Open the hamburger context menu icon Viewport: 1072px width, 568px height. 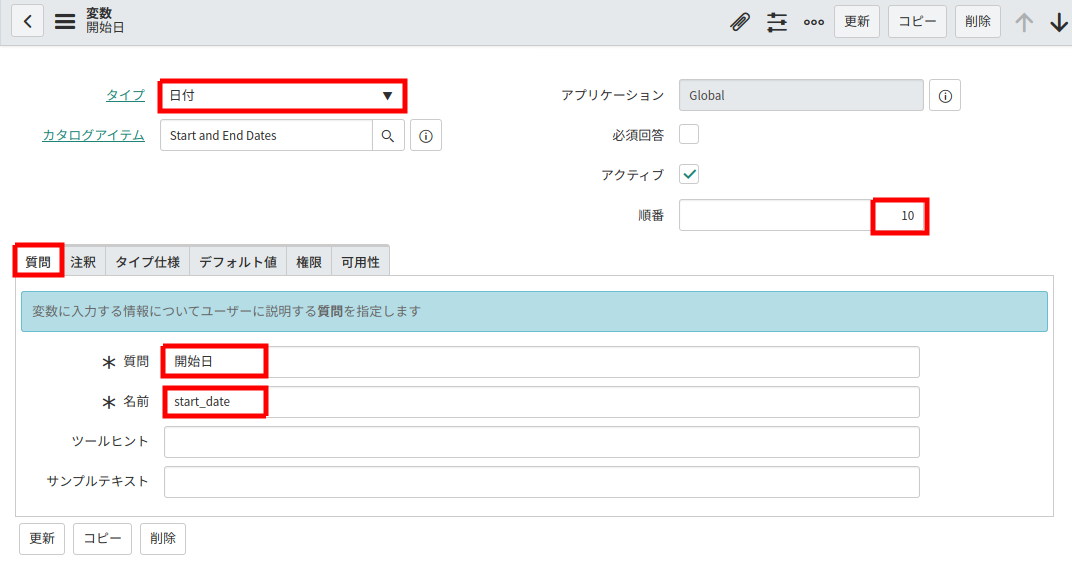pos(65,21)
